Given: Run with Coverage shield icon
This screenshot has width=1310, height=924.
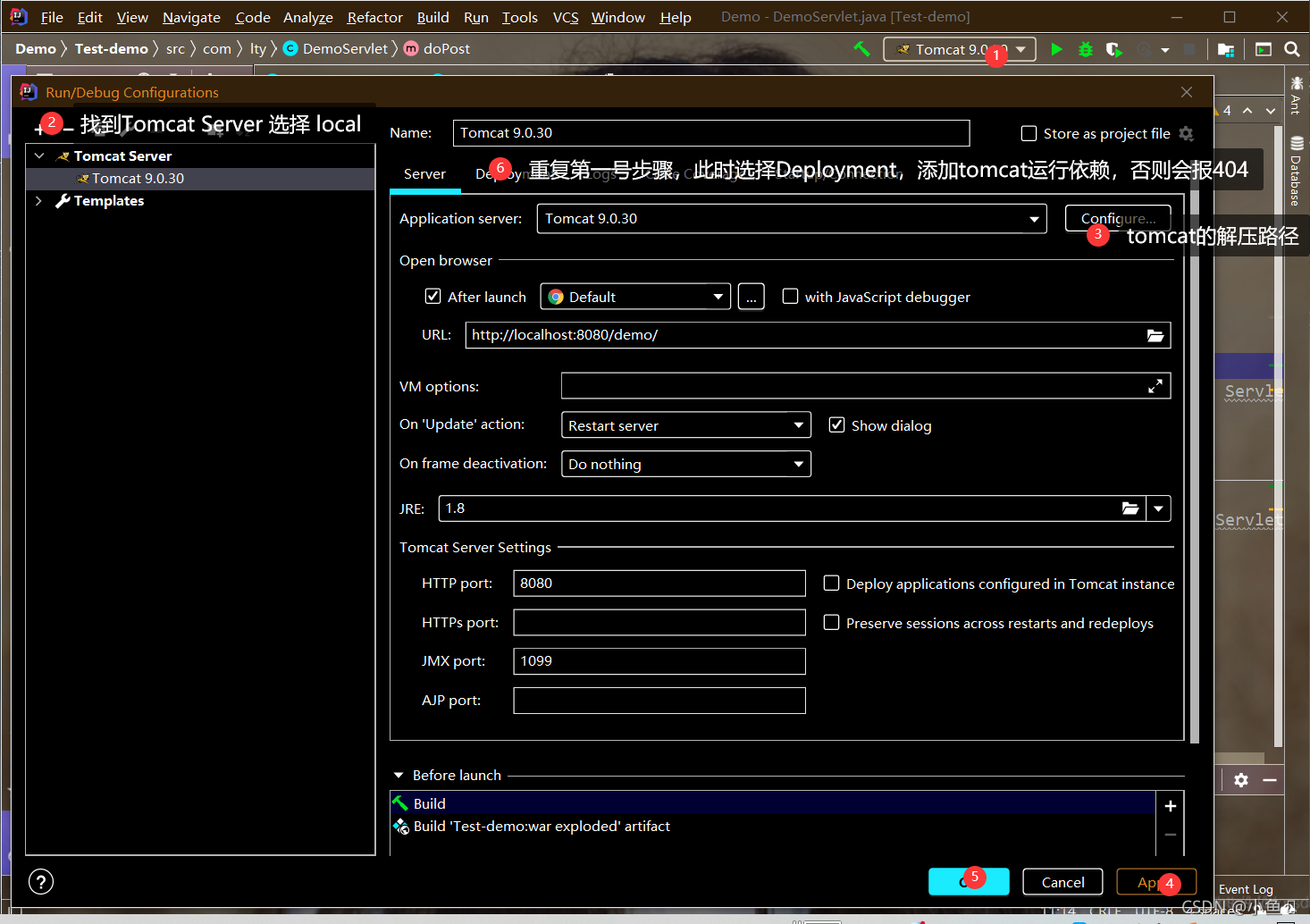Looking at the screenshot, I should pos(1113,49).
